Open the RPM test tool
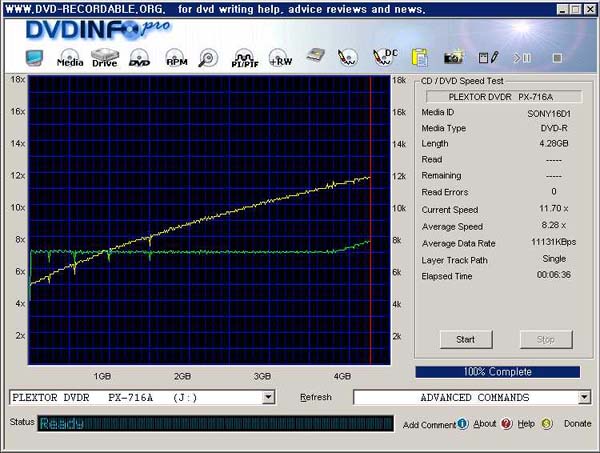Viewport: 600px width, 453px height. pyautogui.click(x=176, y=59)
